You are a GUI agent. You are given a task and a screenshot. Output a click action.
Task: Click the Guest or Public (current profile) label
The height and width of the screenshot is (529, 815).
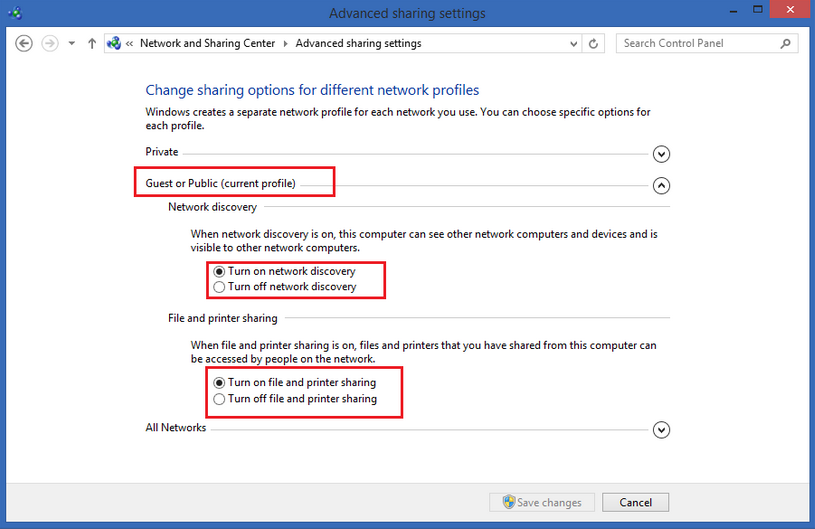[220, 183]
